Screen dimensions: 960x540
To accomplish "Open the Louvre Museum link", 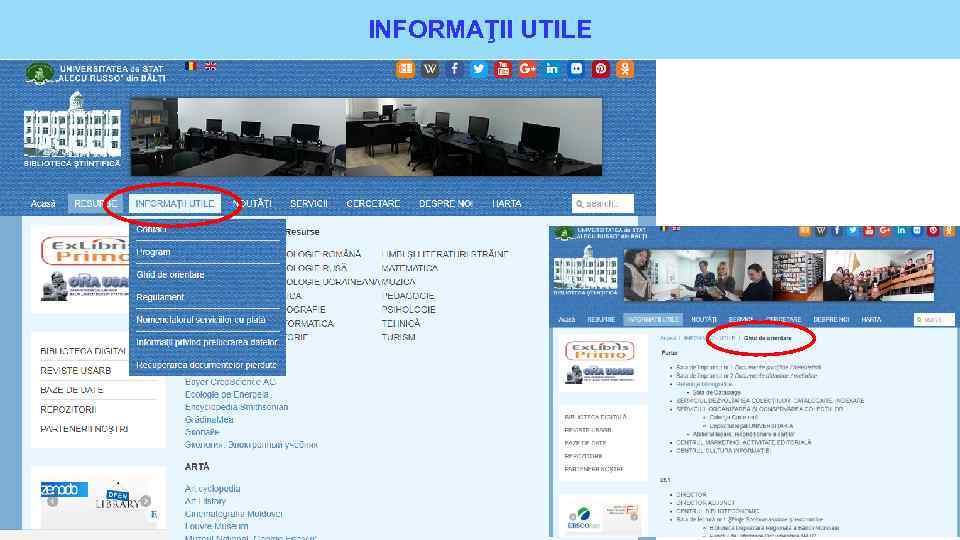I will pos(217,526).
